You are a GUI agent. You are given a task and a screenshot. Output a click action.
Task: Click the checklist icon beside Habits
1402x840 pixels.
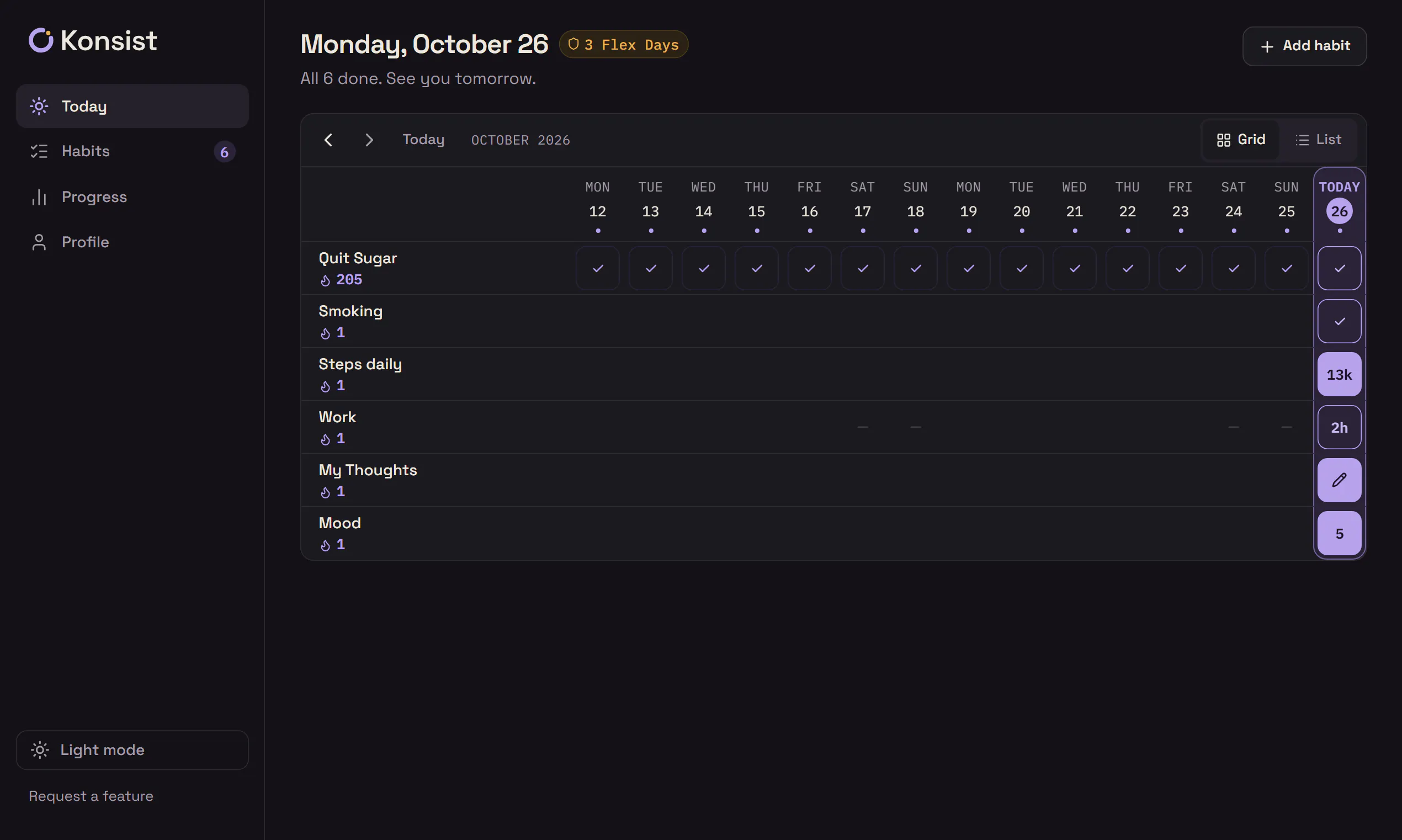coord(39,151)
